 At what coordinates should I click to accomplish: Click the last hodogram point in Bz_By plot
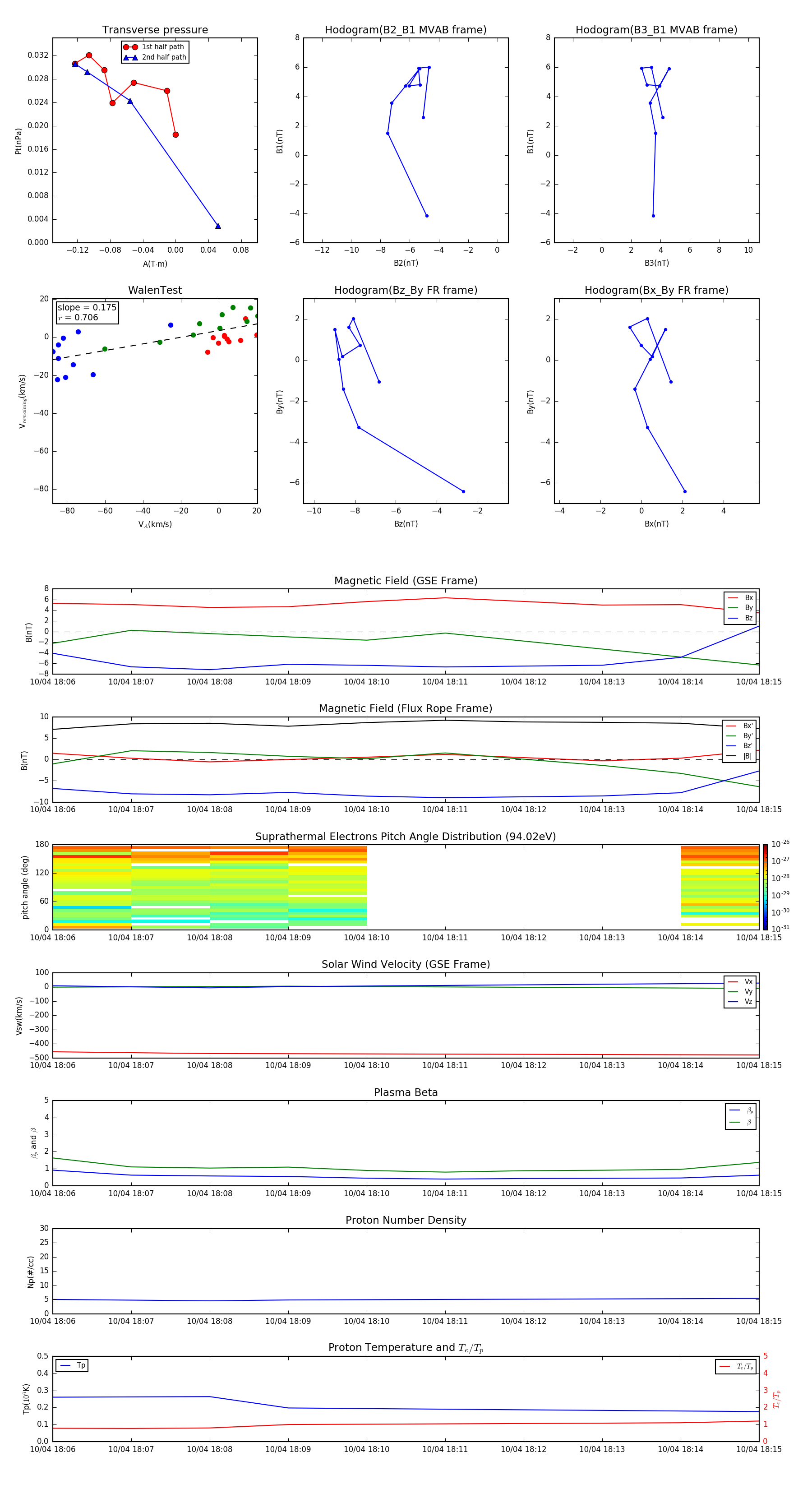[463, 492]
